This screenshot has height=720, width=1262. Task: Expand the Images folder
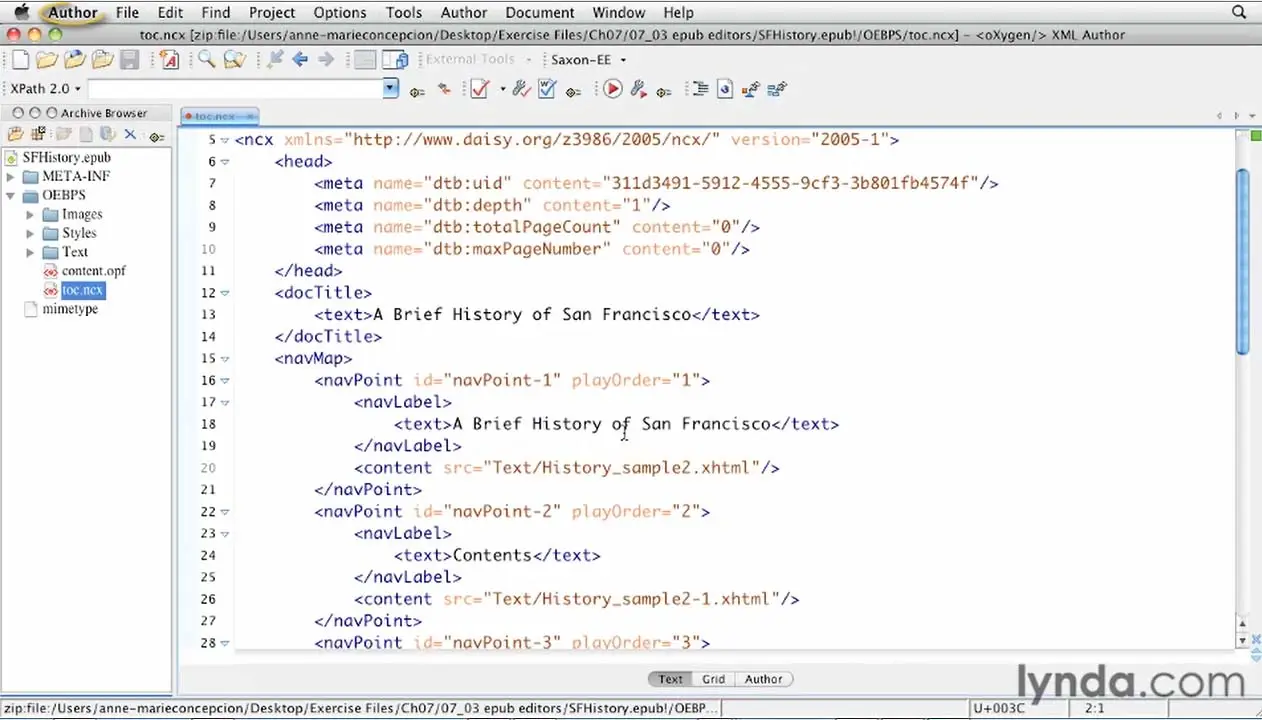pos(30,214)
